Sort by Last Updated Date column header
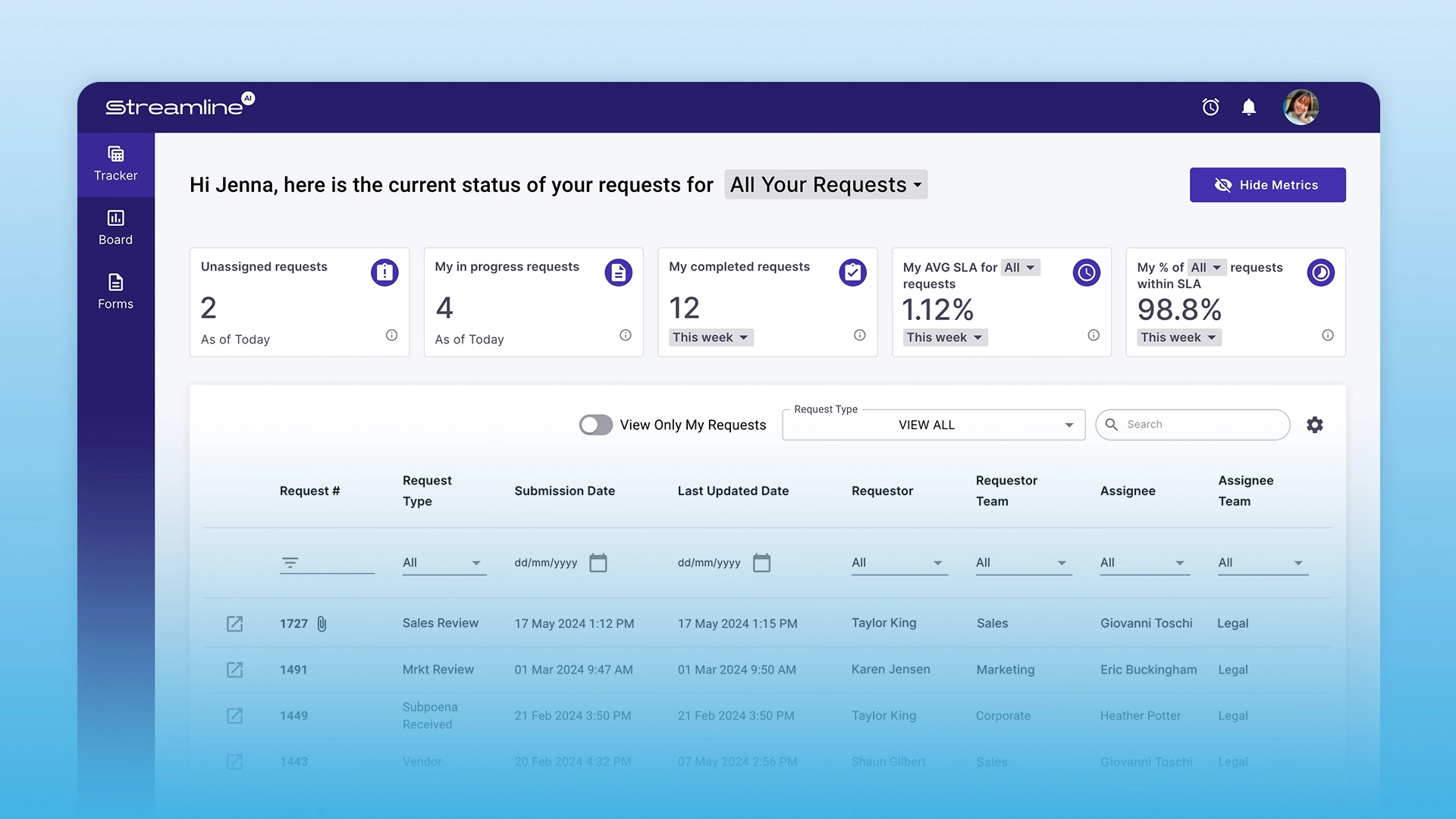 click(x=733, y=491)
